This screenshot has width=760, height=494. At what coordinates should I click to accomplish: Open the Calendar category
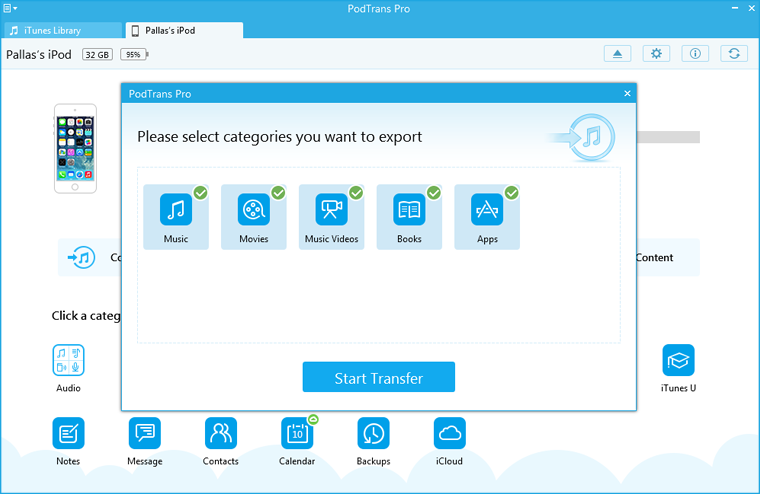tap(297, 434)
